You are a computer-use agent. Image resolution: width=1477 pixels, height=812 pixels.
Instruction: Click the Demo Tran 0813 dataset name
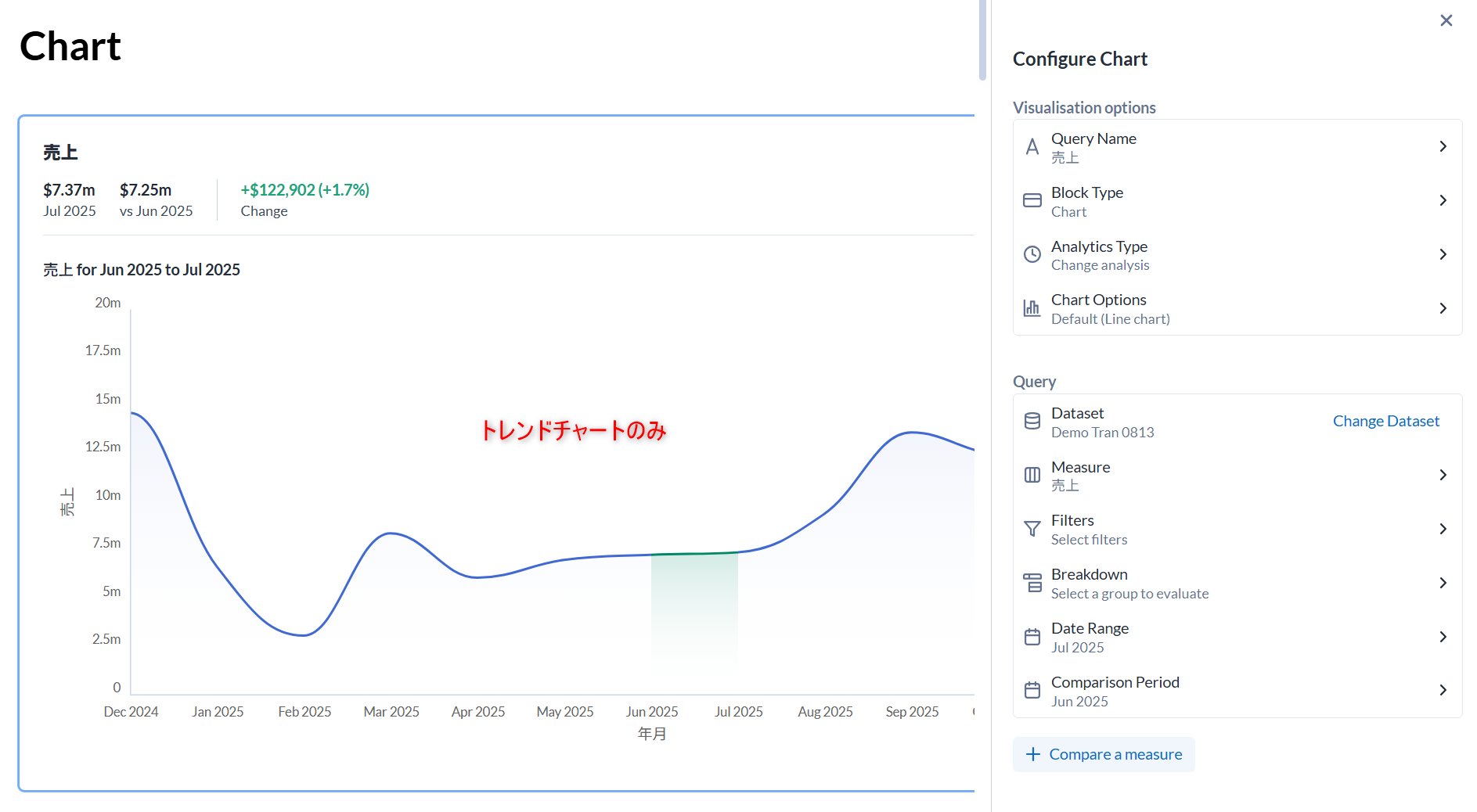click(x=1102, y=433)
